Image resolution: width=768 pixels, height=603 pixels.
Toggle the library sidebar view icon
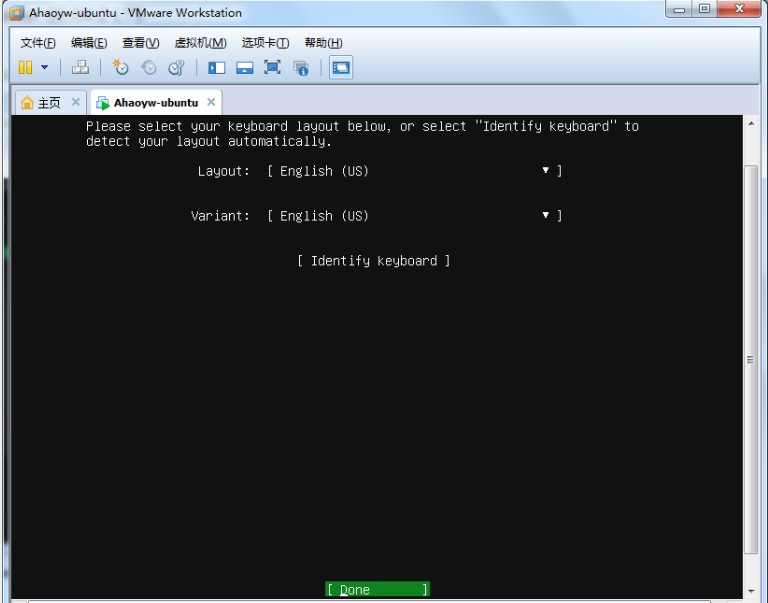point(216,67)
